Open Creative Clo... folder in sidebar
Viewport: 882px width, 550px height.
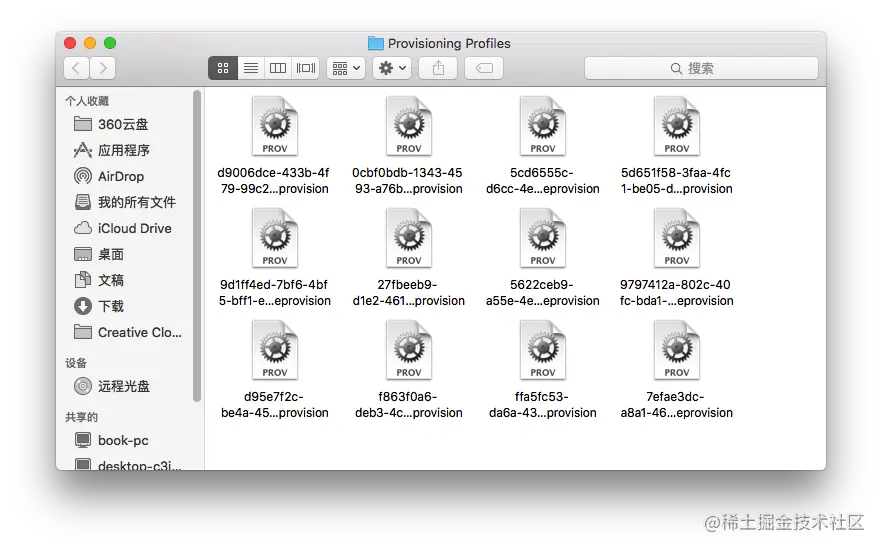[127, 332]
